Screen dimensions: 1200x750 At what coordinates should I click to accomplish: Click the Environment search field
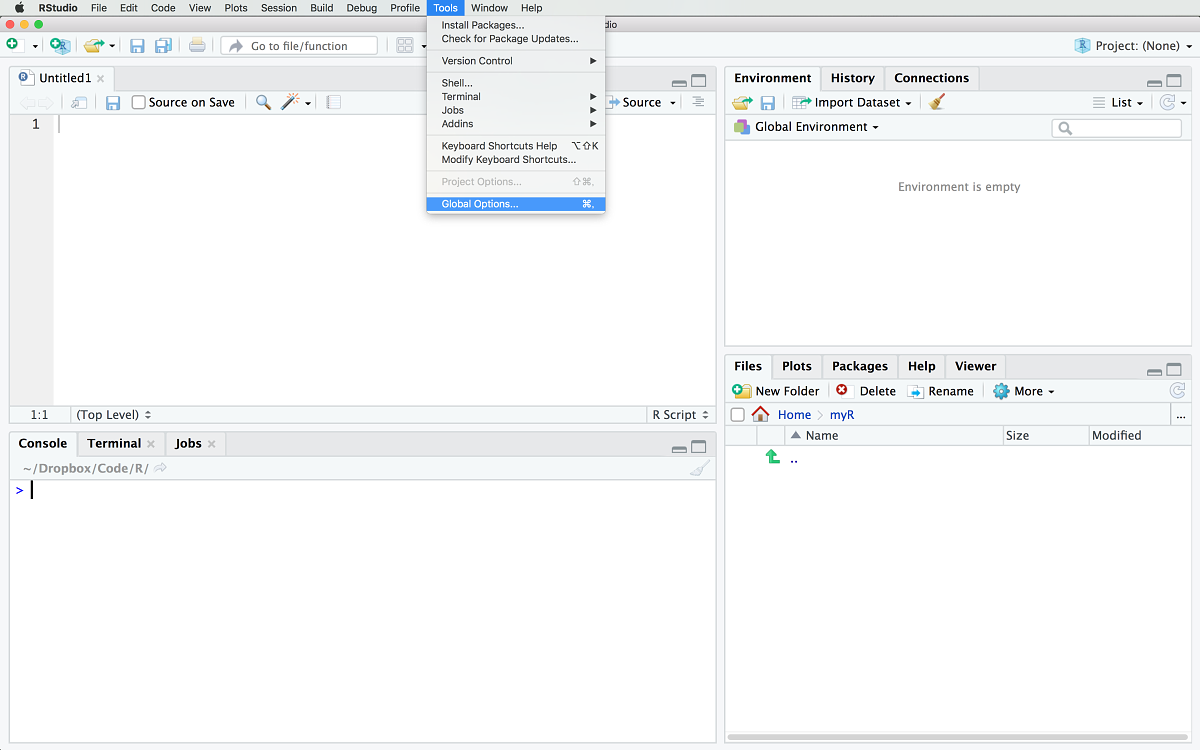click(x=1116, y=128)
